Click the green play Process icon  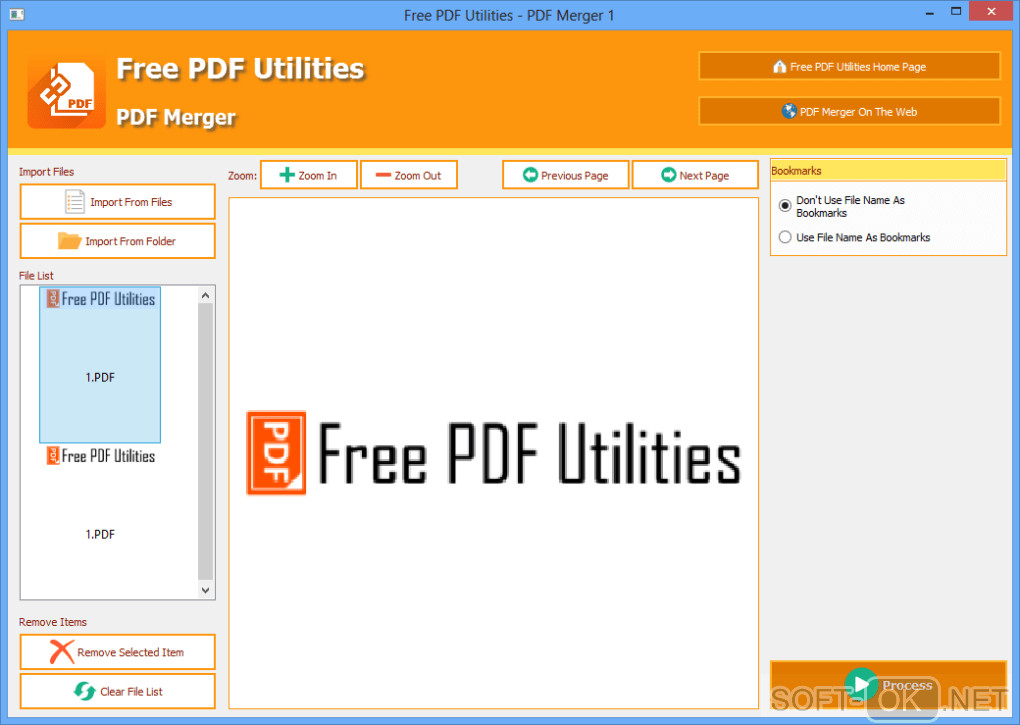tap(861, 684)
